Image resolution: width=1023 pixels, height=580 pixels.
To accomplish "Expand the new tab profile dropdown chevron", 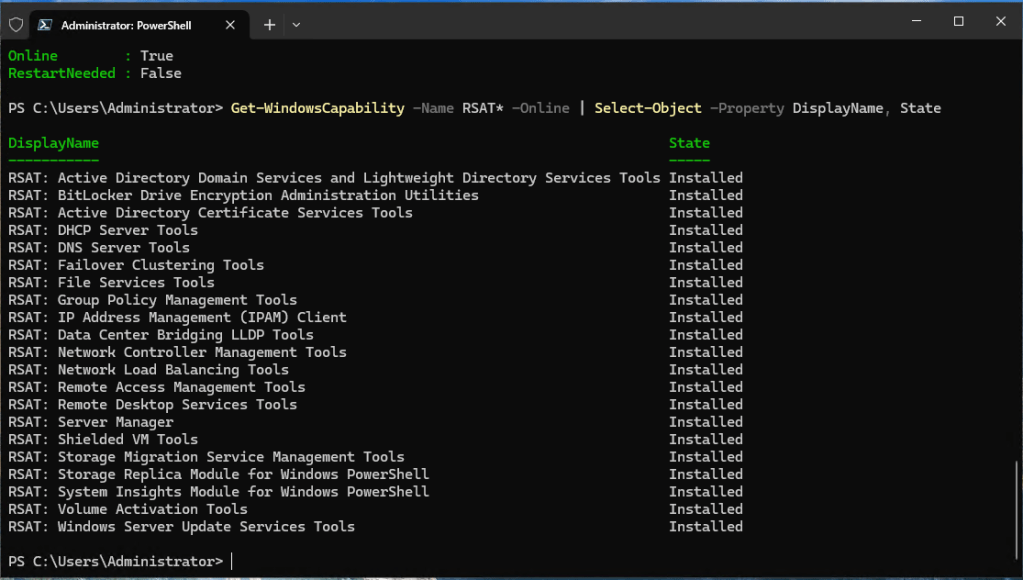I will (x=296, y=24).
